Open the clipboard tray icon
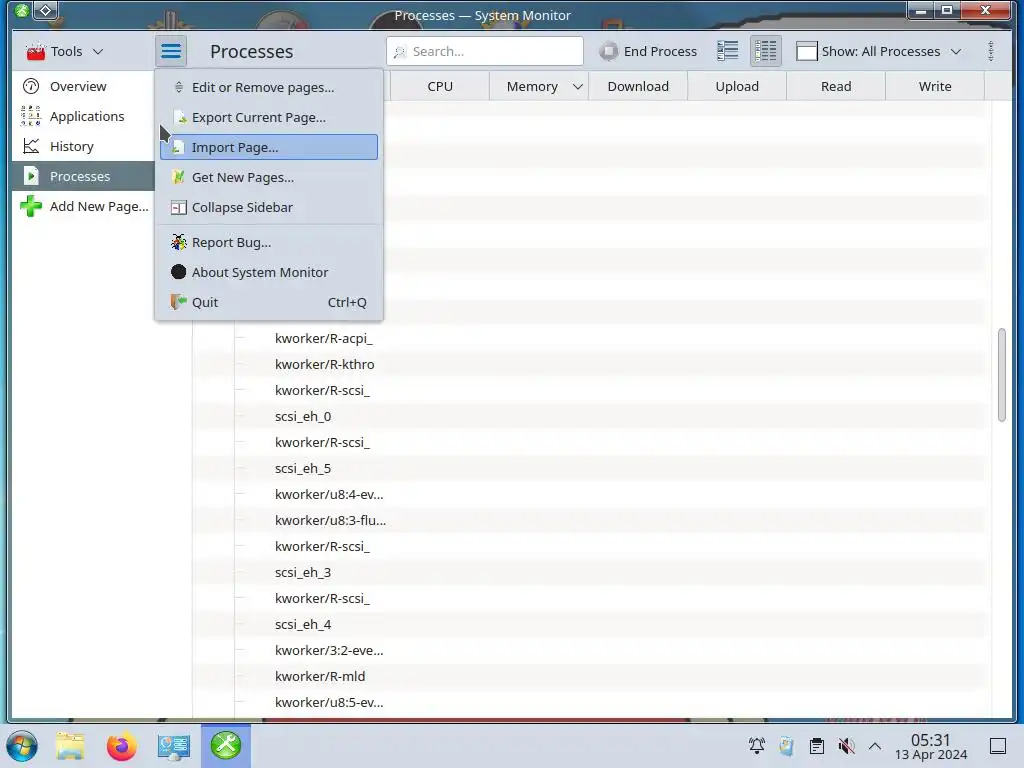This screenshot has height=768, width=1024. (816, 746)
